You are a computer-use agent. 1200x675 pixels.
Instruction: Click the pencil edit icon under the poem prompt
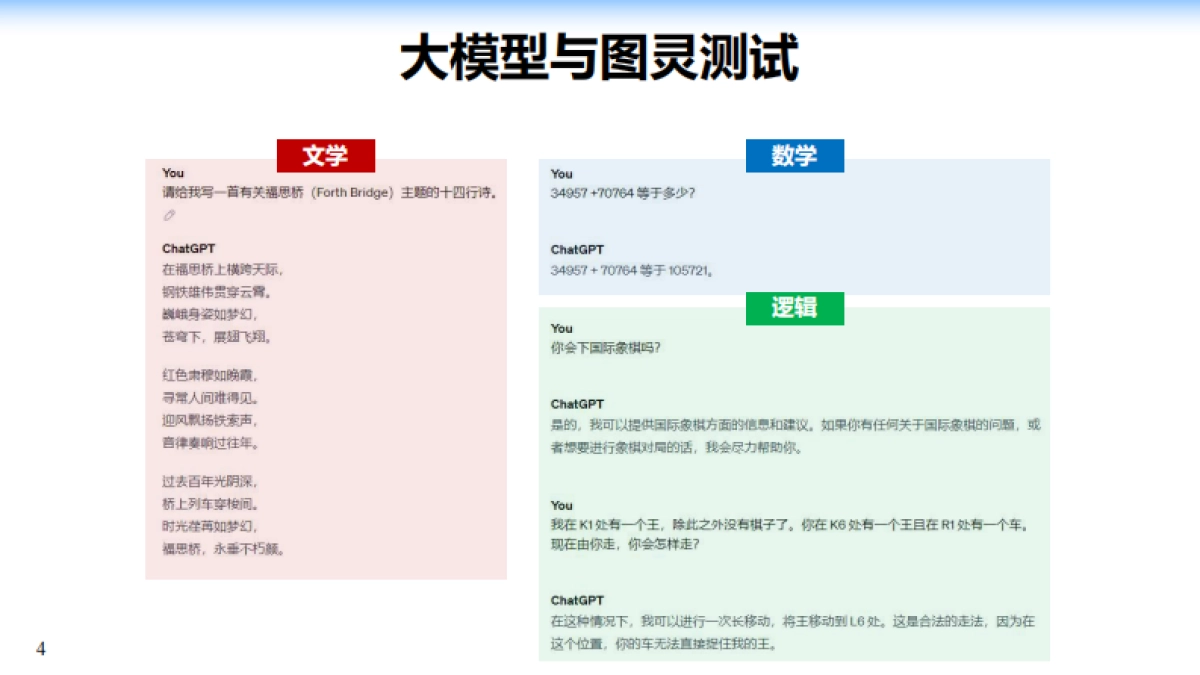167,213
